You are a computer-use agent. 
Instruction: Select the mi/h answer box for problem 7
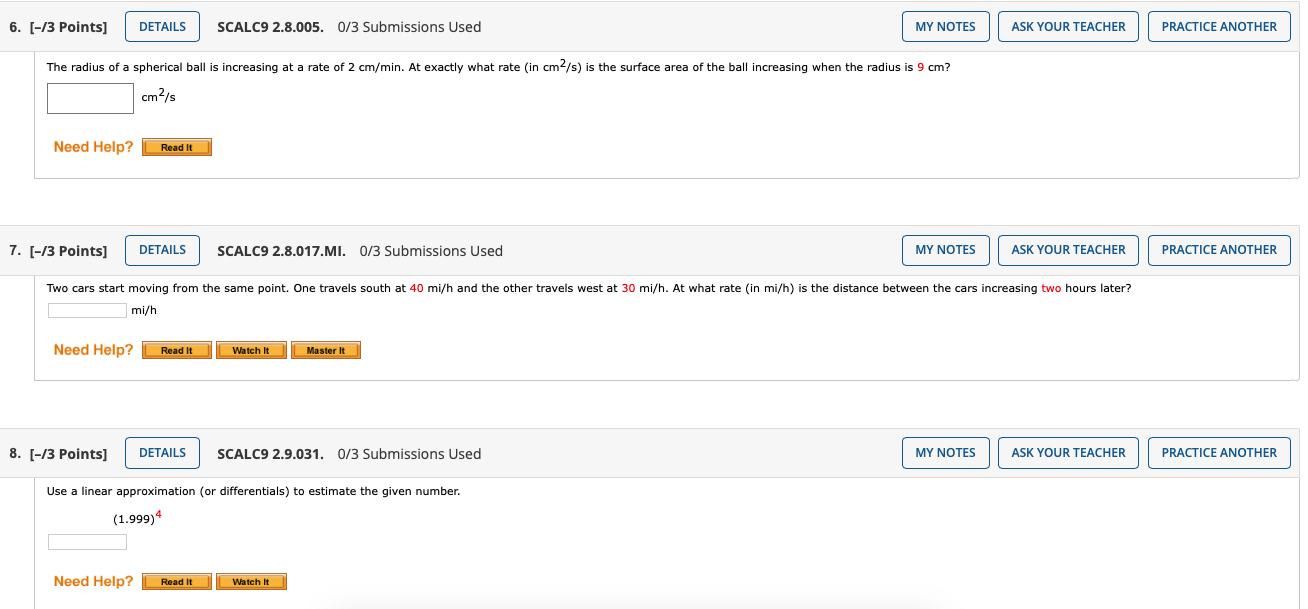[87, 310]
